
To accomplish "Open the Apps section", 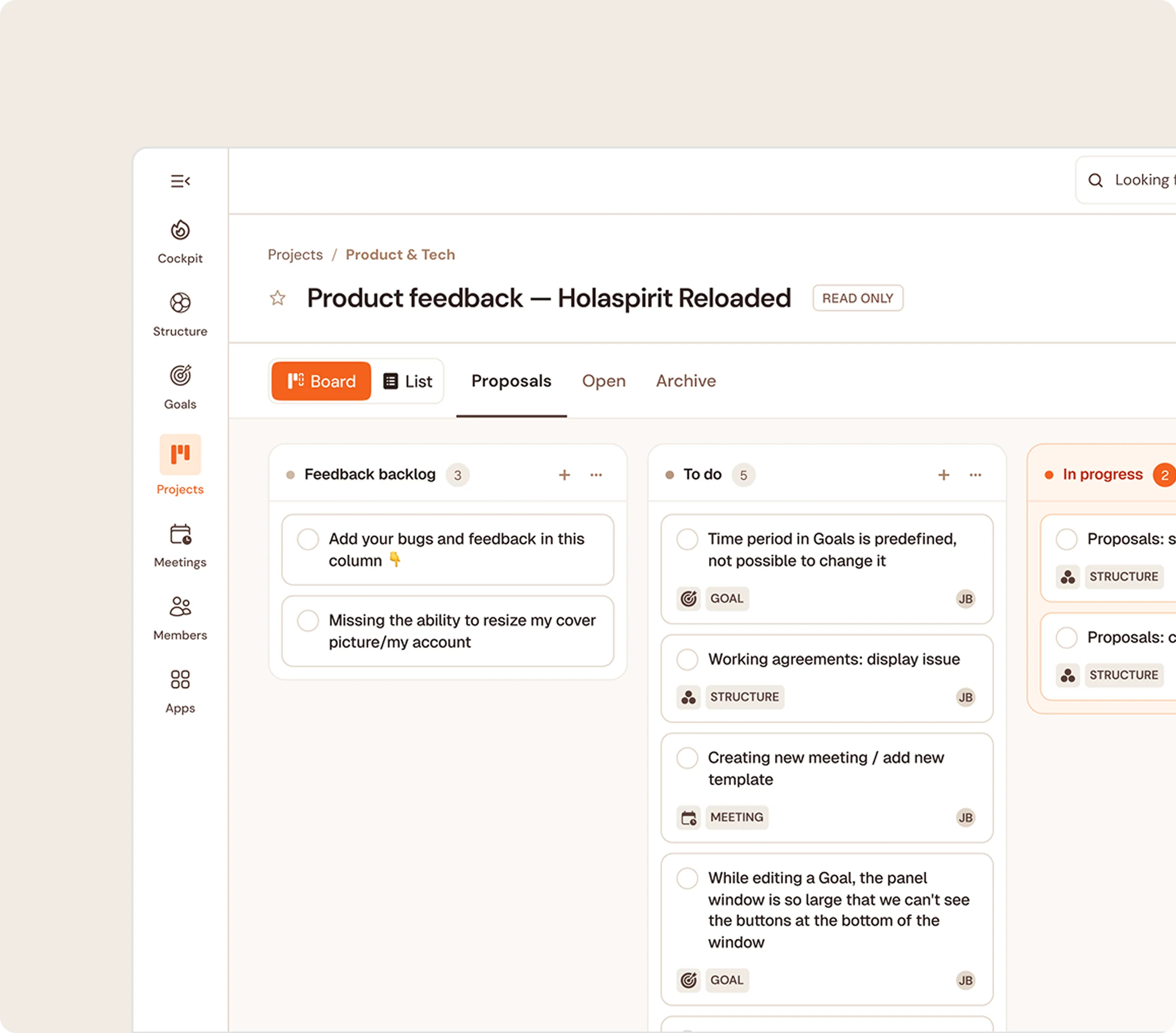I will (x=180, y=691).
